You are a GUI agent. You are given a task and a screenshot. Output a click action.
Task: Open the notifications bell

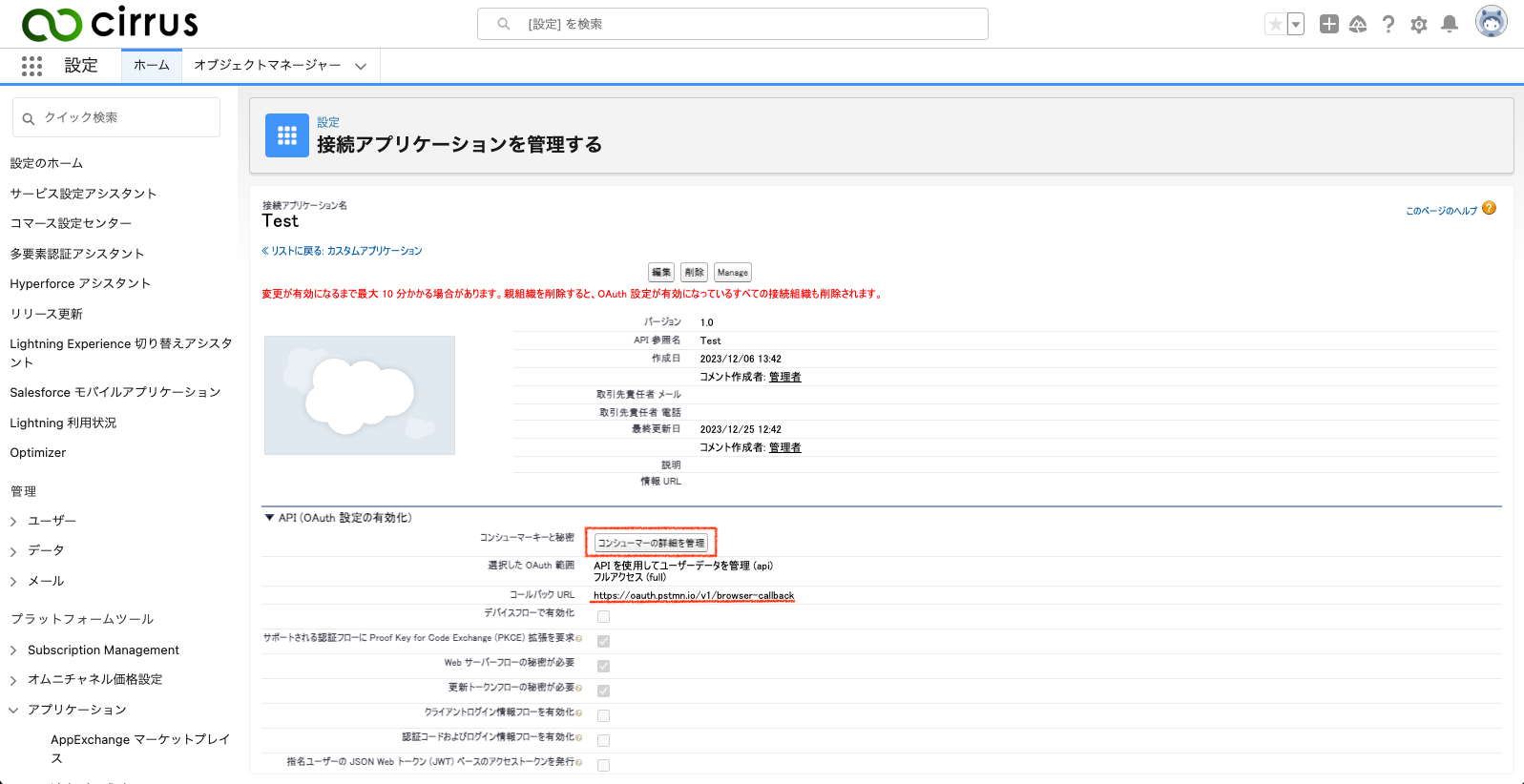pos(1450,24)
